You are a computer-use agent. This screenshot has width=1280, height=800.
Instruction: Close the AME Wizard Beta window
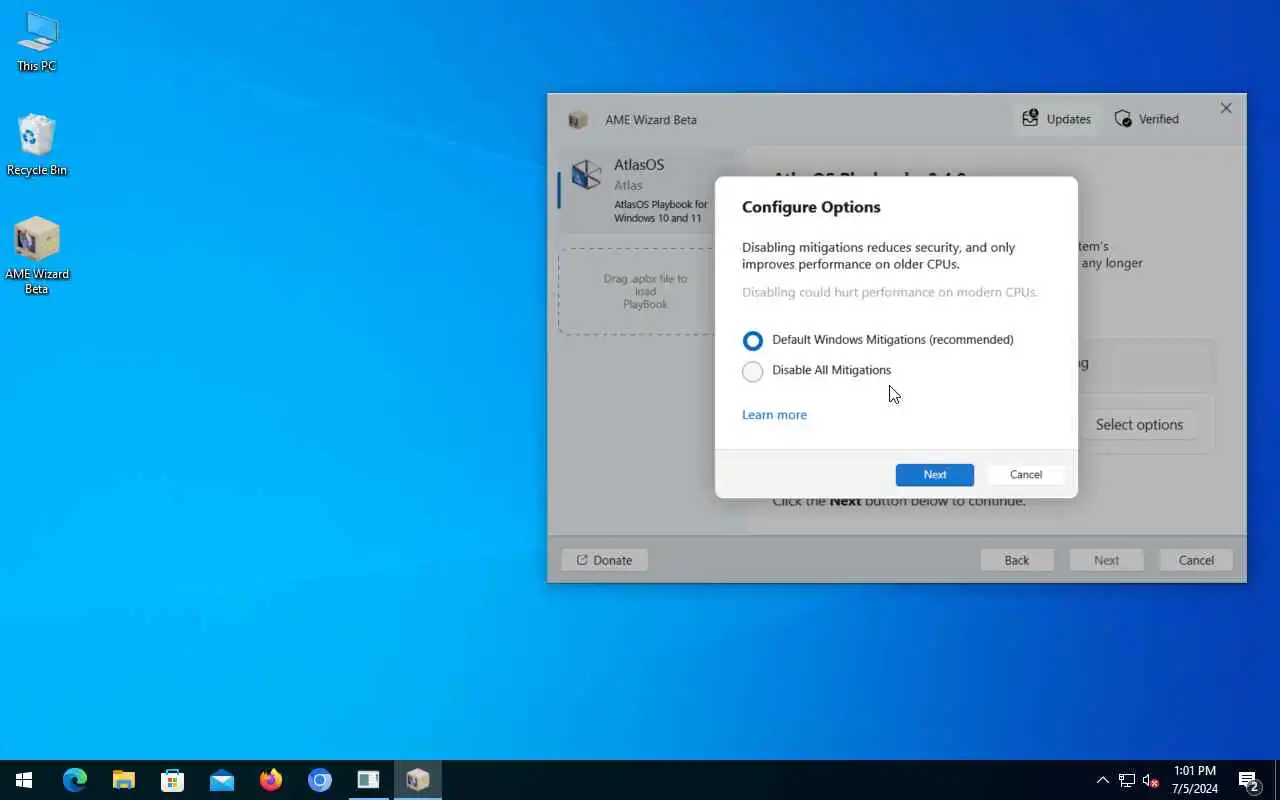1226,108
